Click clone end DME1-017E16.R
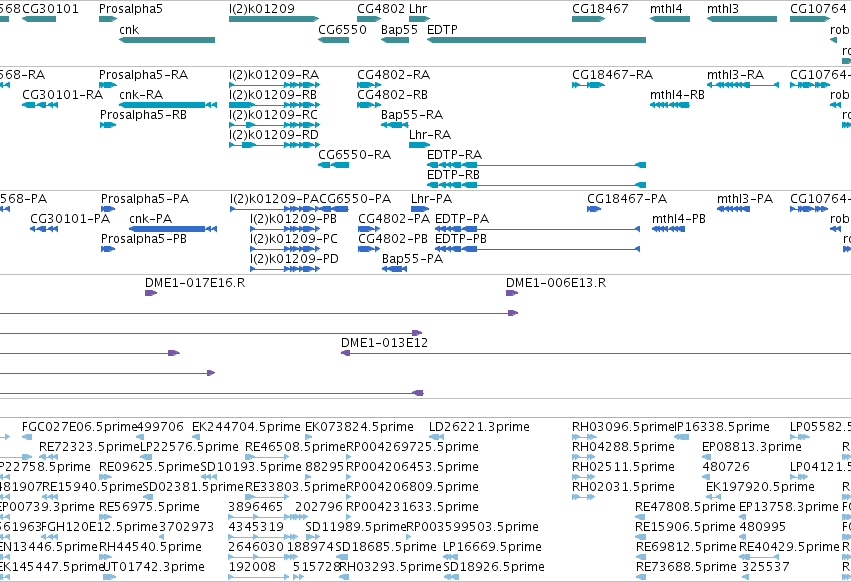 point(195,283)
